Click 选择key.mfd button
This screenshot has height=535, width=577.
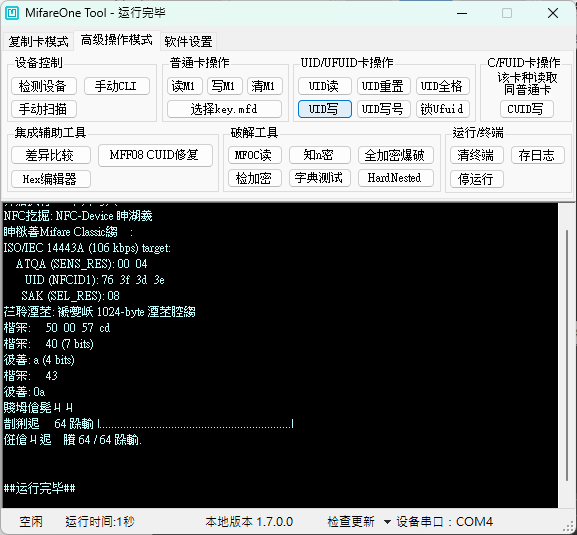(x=224, y=109)
